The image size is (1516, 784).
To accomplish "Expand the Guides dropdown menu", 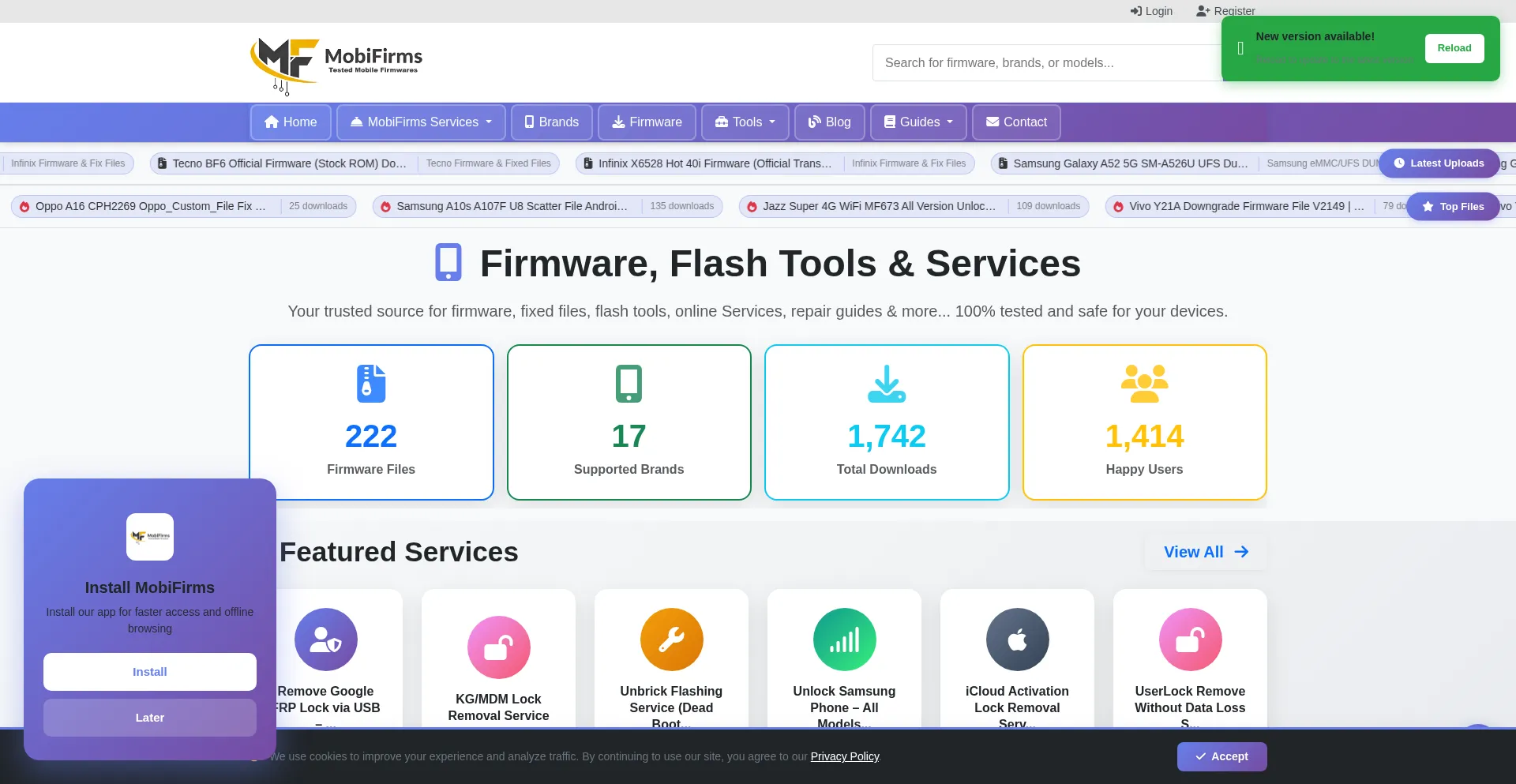I will (x=917, y=122).
